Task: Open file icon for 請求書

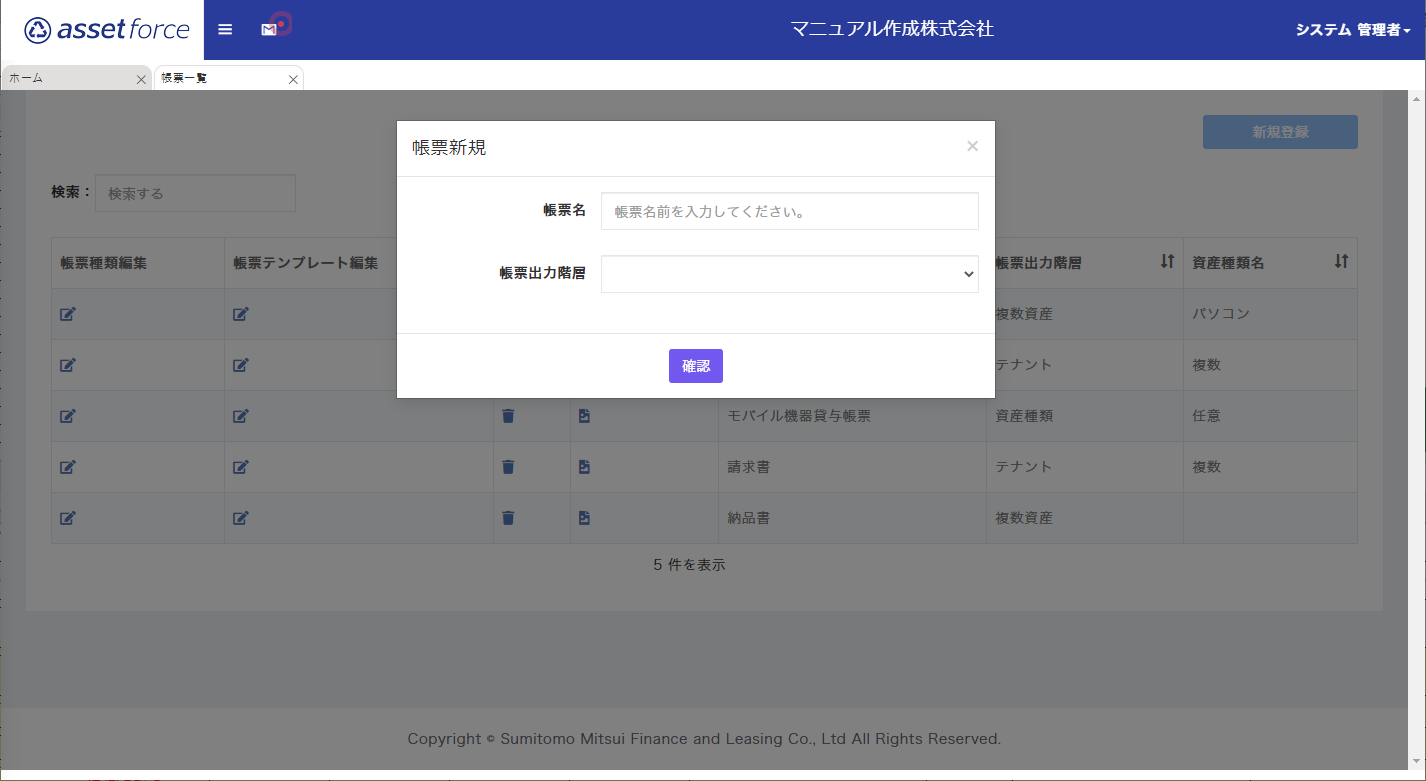Action: [584, 467]
